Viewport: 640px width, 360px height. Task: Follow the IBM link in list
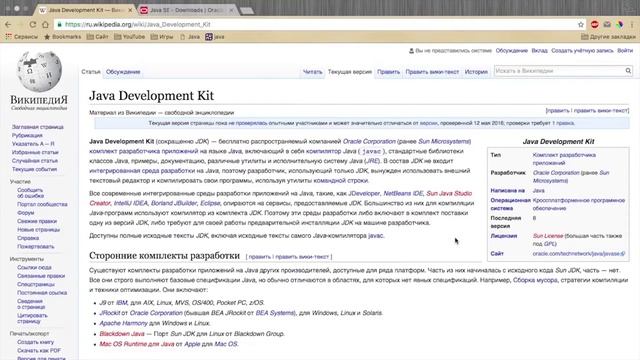coord(122,302)
